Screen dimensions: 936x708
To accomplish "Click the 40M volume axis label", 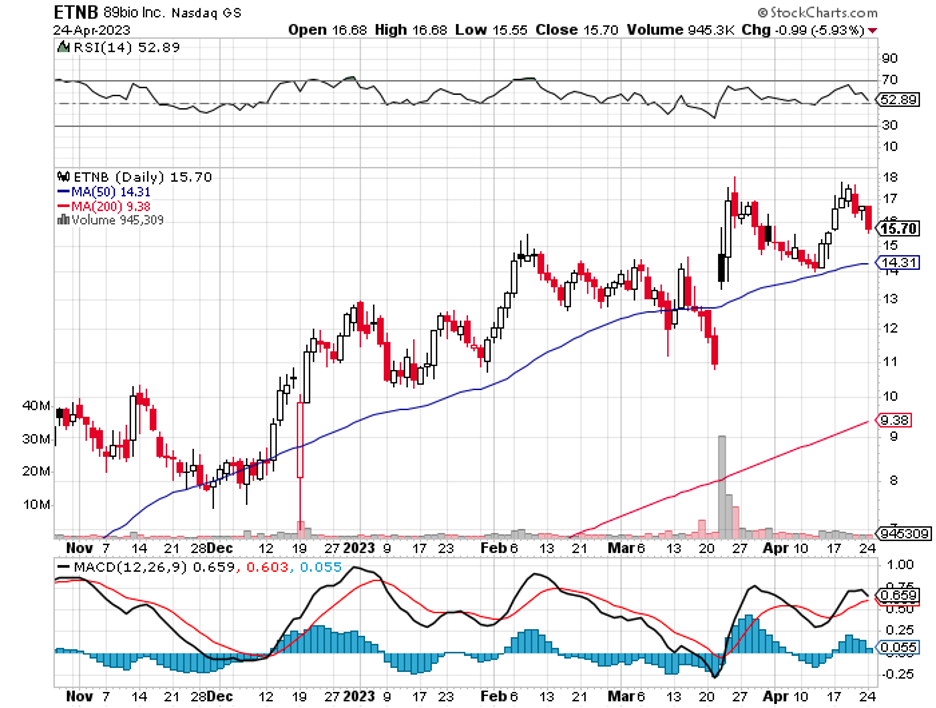I will pyautogui.click(x=36, y=406).
